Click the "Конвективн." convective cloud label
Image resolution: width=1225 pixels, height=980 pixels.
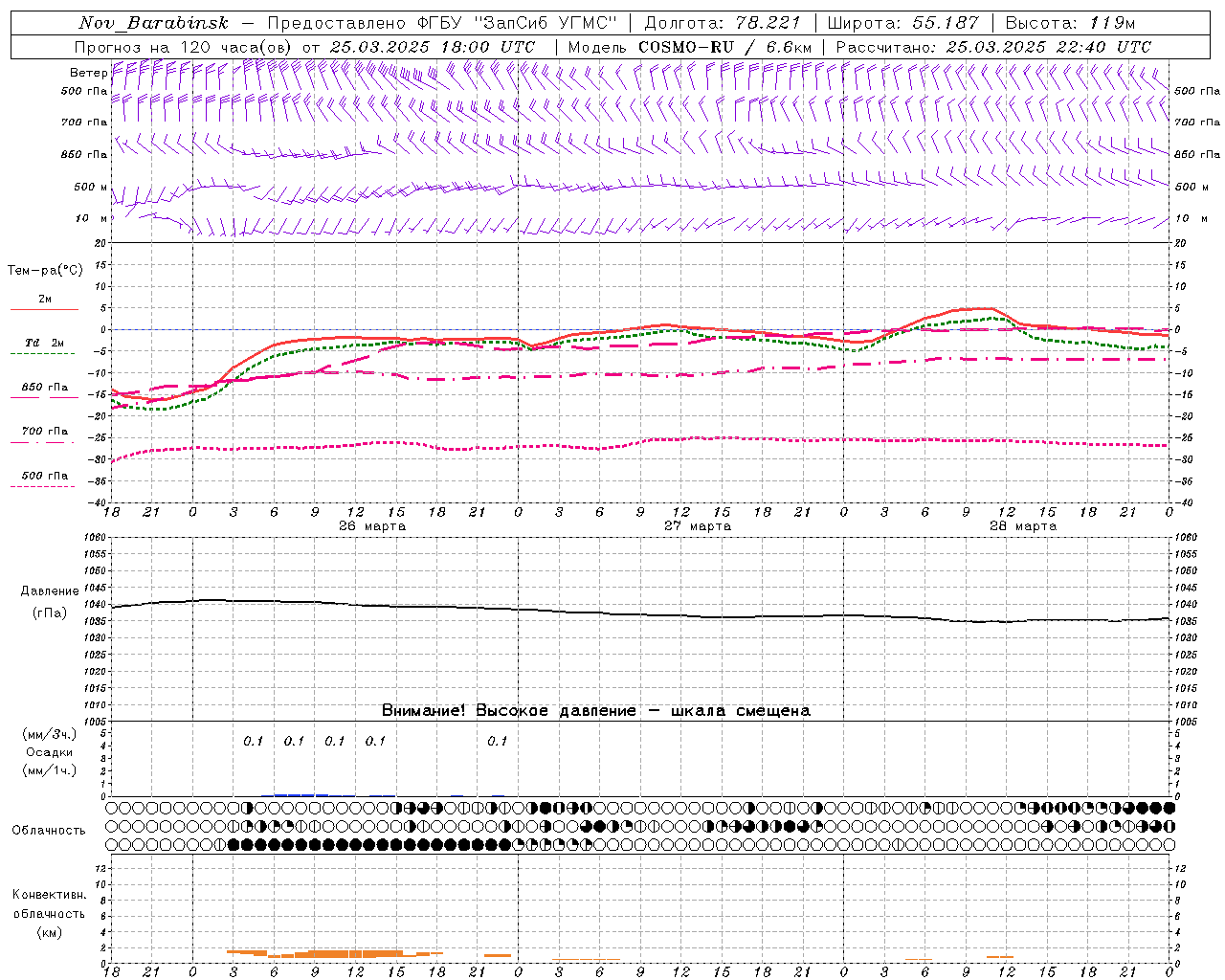coord(49,895)
